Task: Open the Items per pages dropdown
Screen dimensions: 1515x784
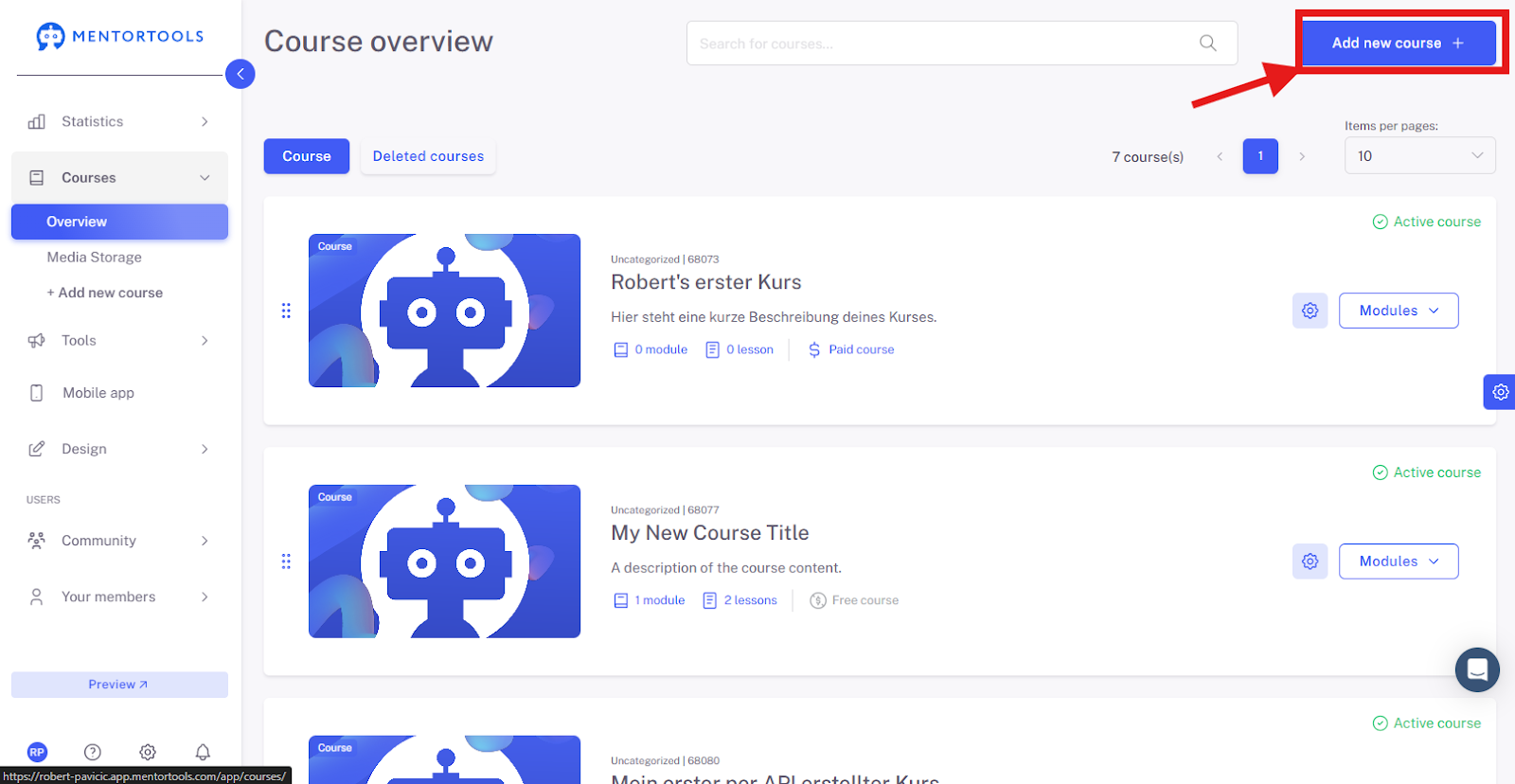Action: (1420, 156)
